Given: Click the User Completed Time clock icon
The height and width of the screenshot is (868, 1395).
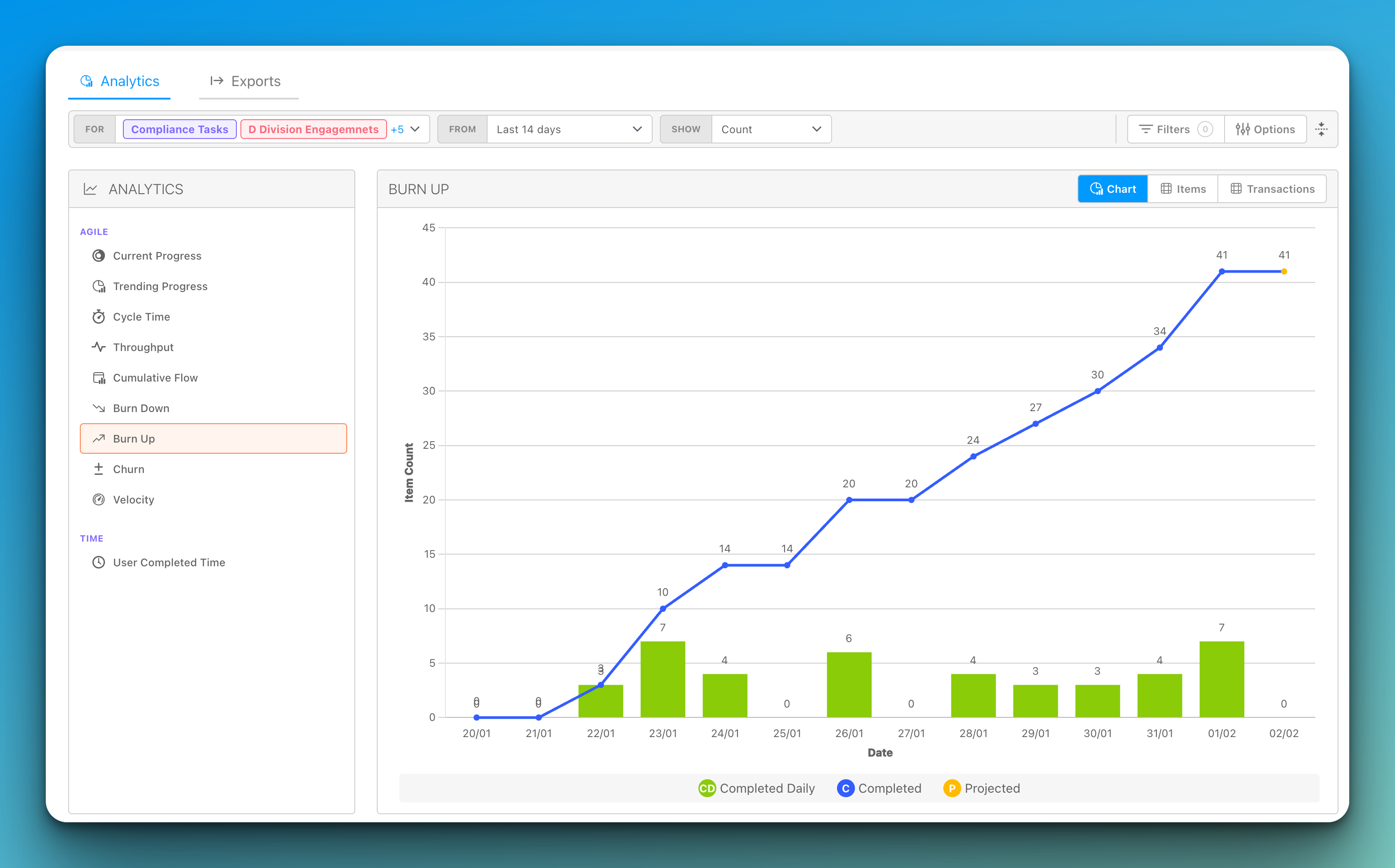Looking at the screenshot, I should coord(99,563).
